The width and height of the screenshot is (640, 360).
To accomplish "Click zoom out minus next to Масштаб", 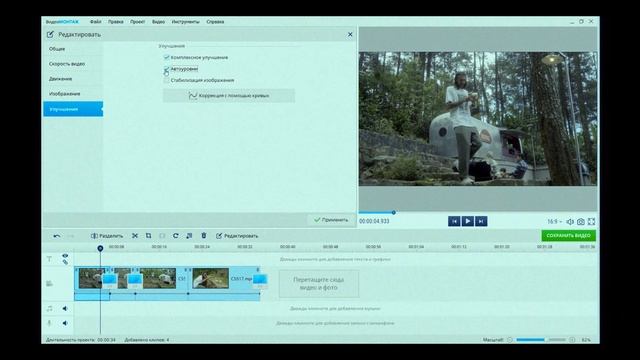I will (x=510, y=340).
